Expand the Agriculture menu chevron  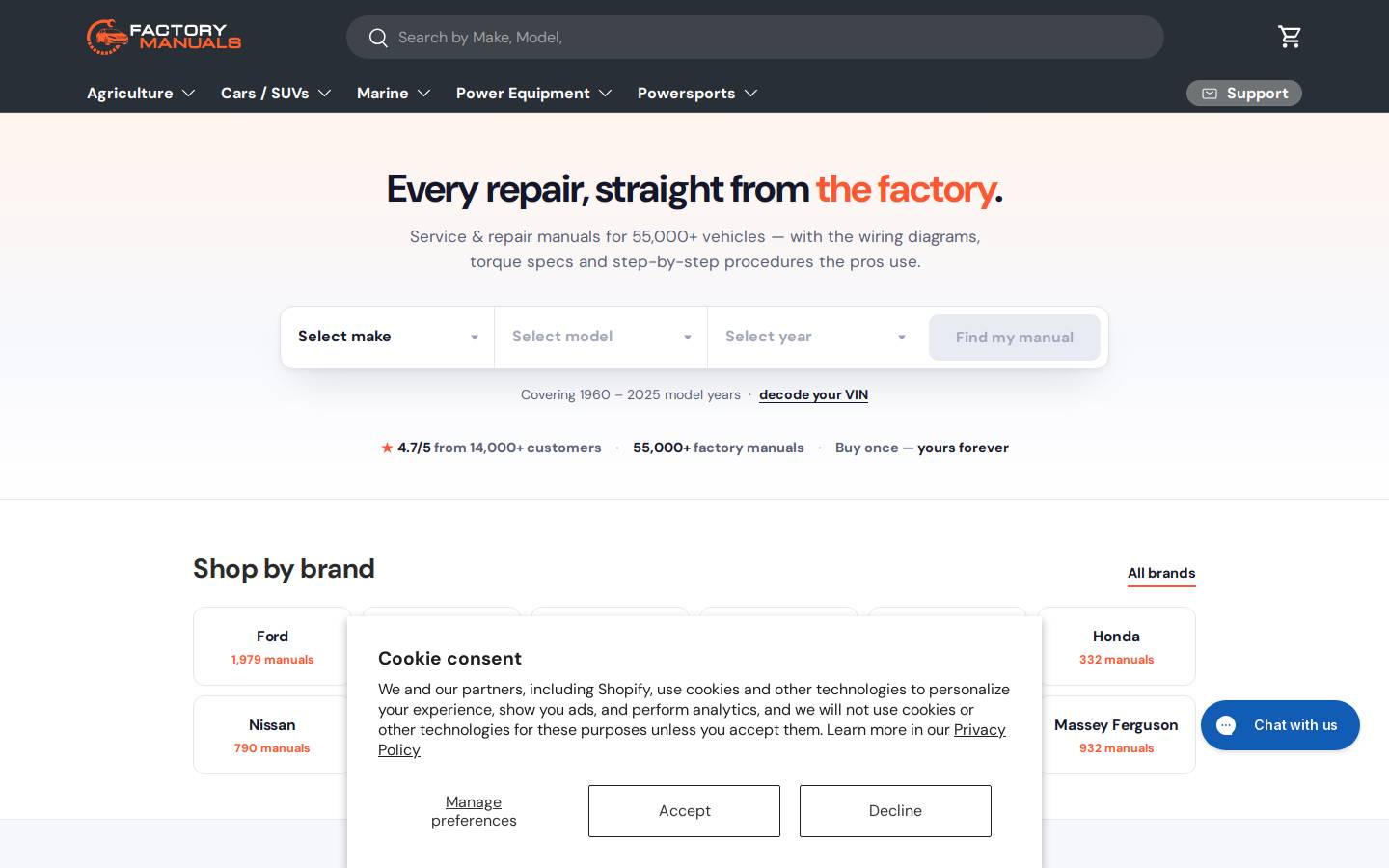(x=188, y=94)
